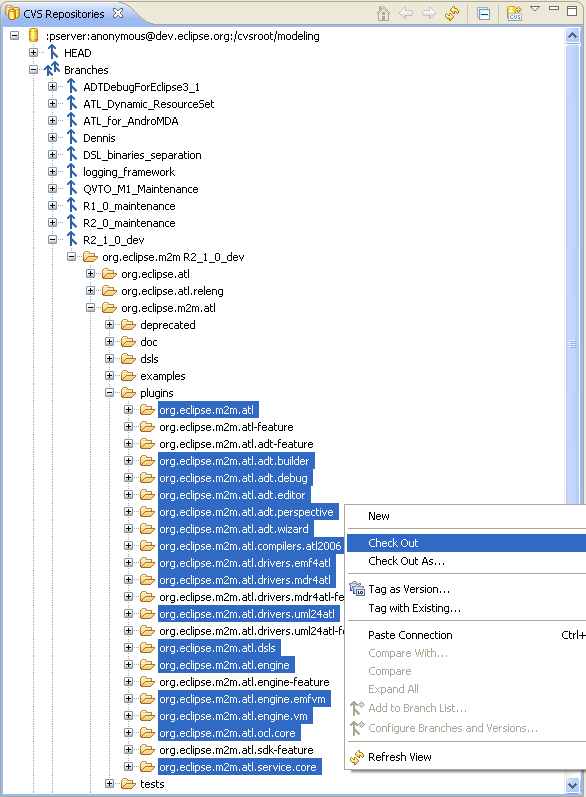The height and width of the screenshot is (797, 586).
Task: Click the folder icon of org.eclipse.m2m R2_1_0_dev
Action: [90, 257]
